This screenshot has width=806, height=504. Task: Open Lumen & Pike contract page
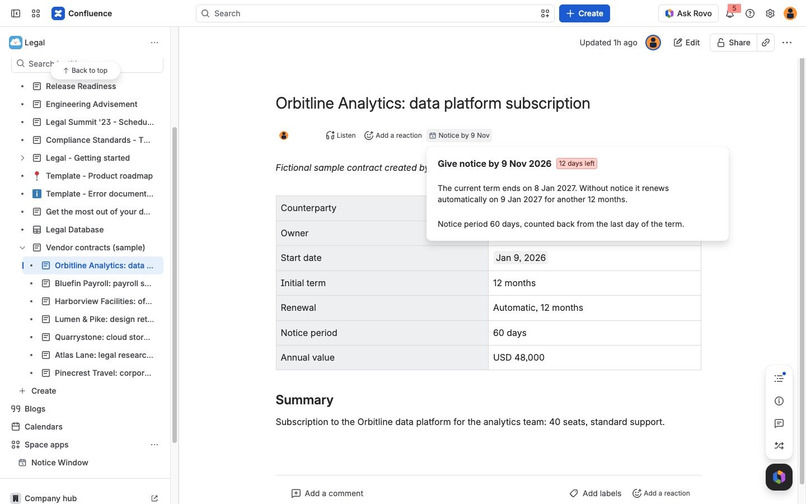click(104, 319)
